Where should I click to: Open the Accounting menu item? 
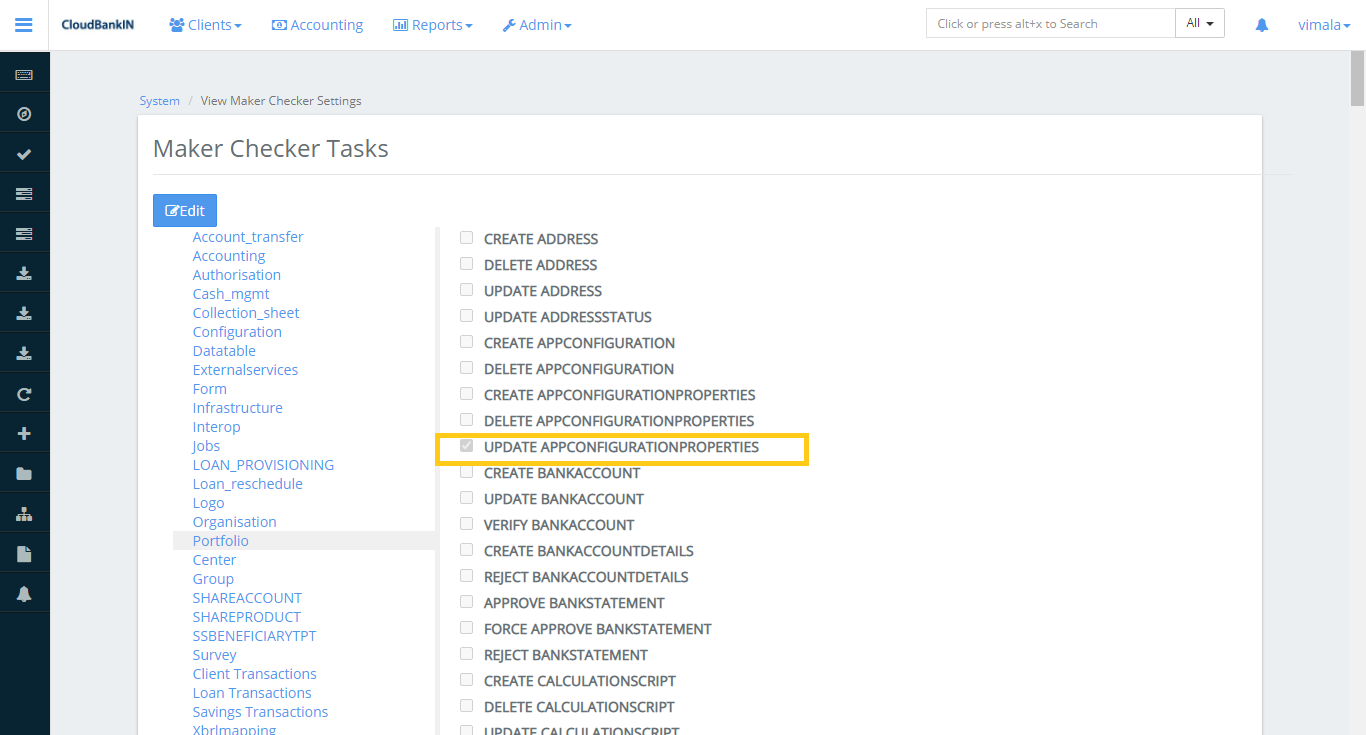[317, 24]
